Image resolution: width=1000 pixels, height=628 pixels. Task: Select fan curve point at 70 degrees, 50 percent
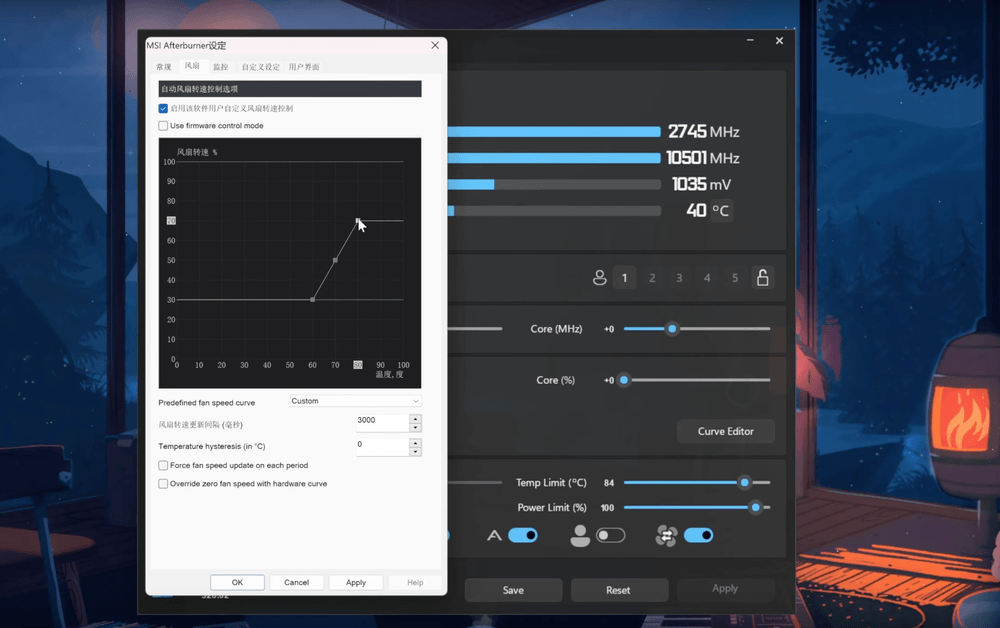pyautogui.click(x=335, y=260)
